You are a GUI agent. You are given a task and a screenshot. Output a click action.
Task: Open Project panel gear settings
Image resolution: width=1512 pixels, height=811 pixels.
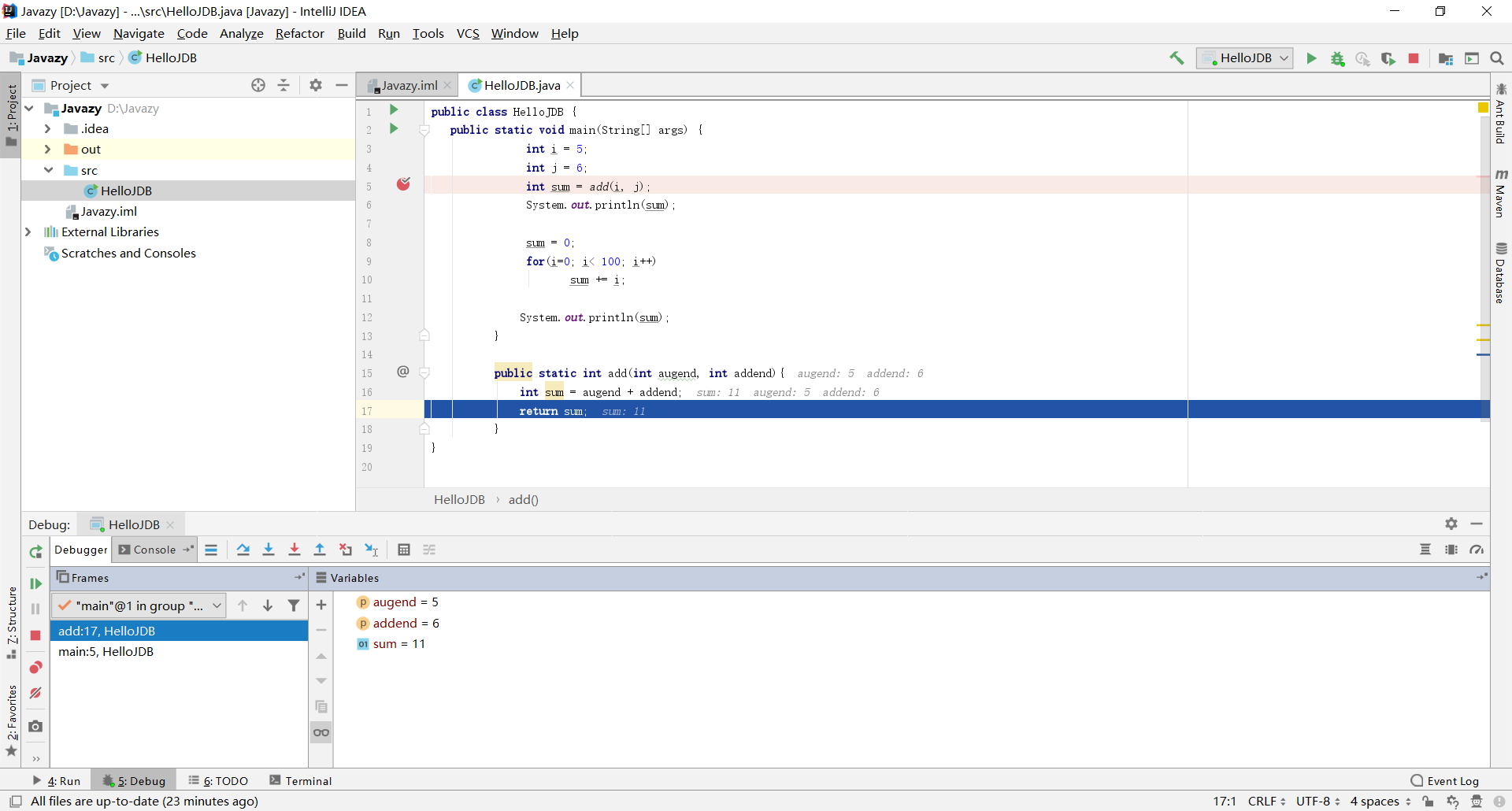316,85
